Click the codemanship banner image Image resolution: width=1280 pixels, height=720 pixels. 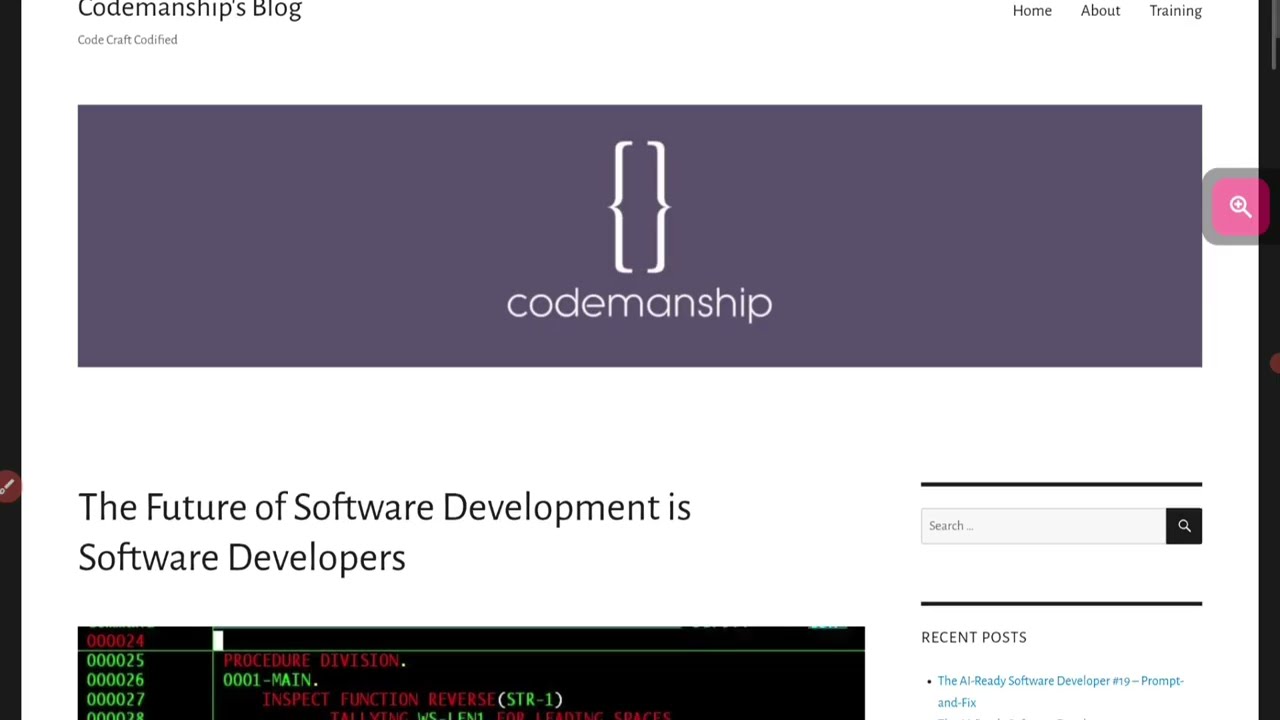pos(640,236)
